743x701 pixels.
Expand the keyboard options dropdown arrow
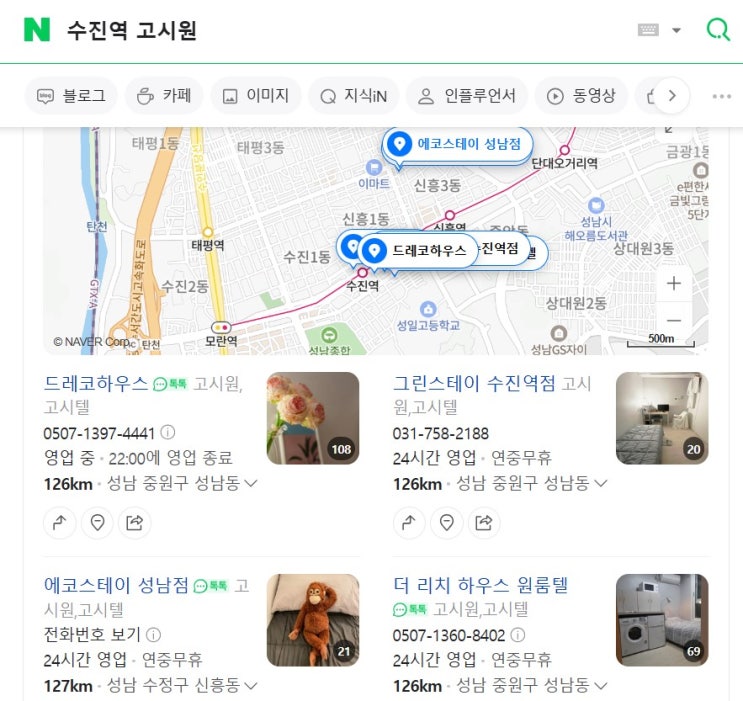pyautogui.click(x=676, y=30)
